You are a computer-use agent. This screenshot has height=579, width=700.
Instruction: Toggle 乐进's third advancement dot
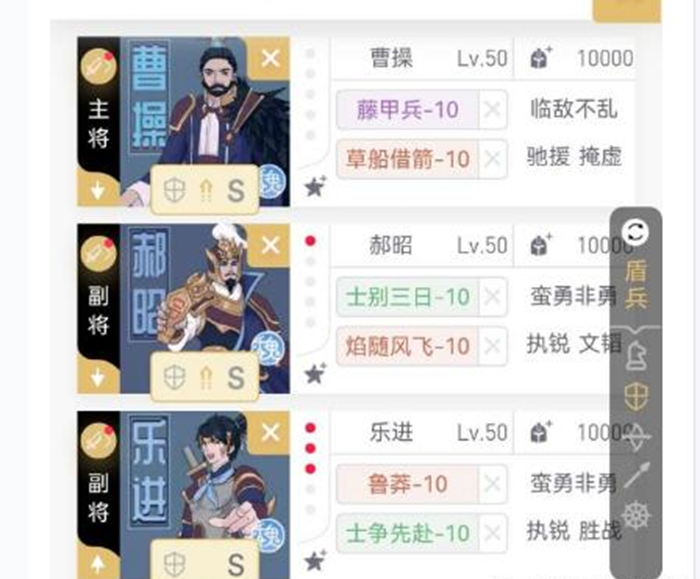tap(310, 469)
